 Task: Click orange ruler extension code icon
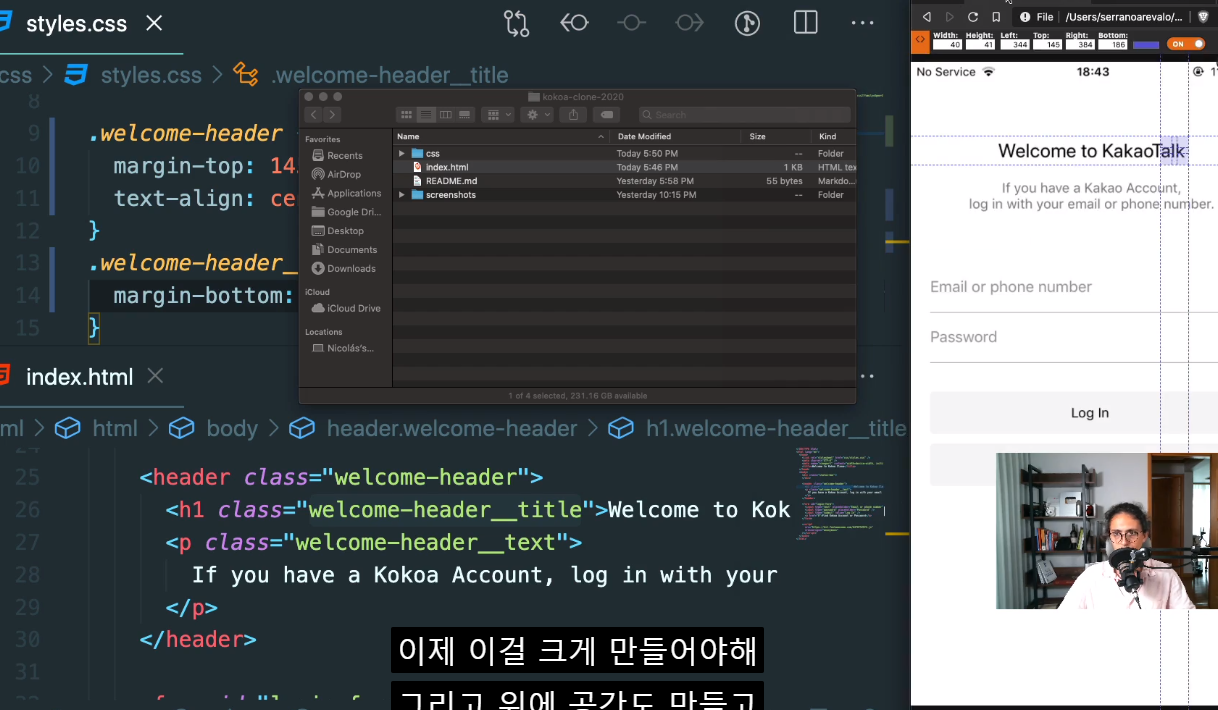(x=920, y=41)
